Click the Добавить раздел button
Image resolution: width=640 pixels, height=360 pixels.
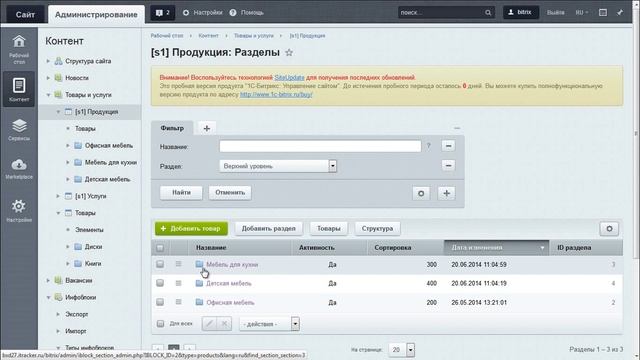(x=269, y=229)
